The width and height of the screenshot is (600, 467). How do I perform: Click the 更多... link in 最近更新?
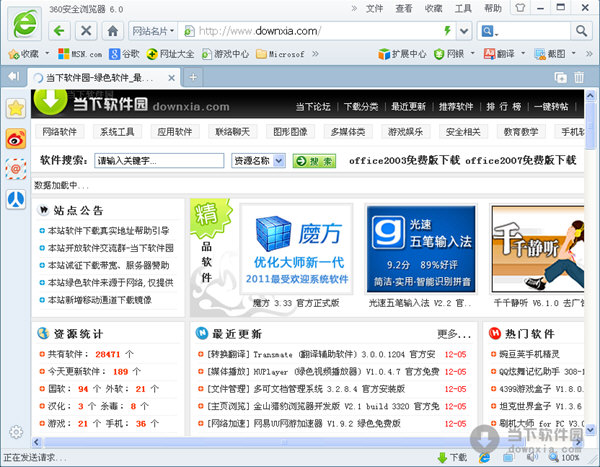click(x=454, y=334)
